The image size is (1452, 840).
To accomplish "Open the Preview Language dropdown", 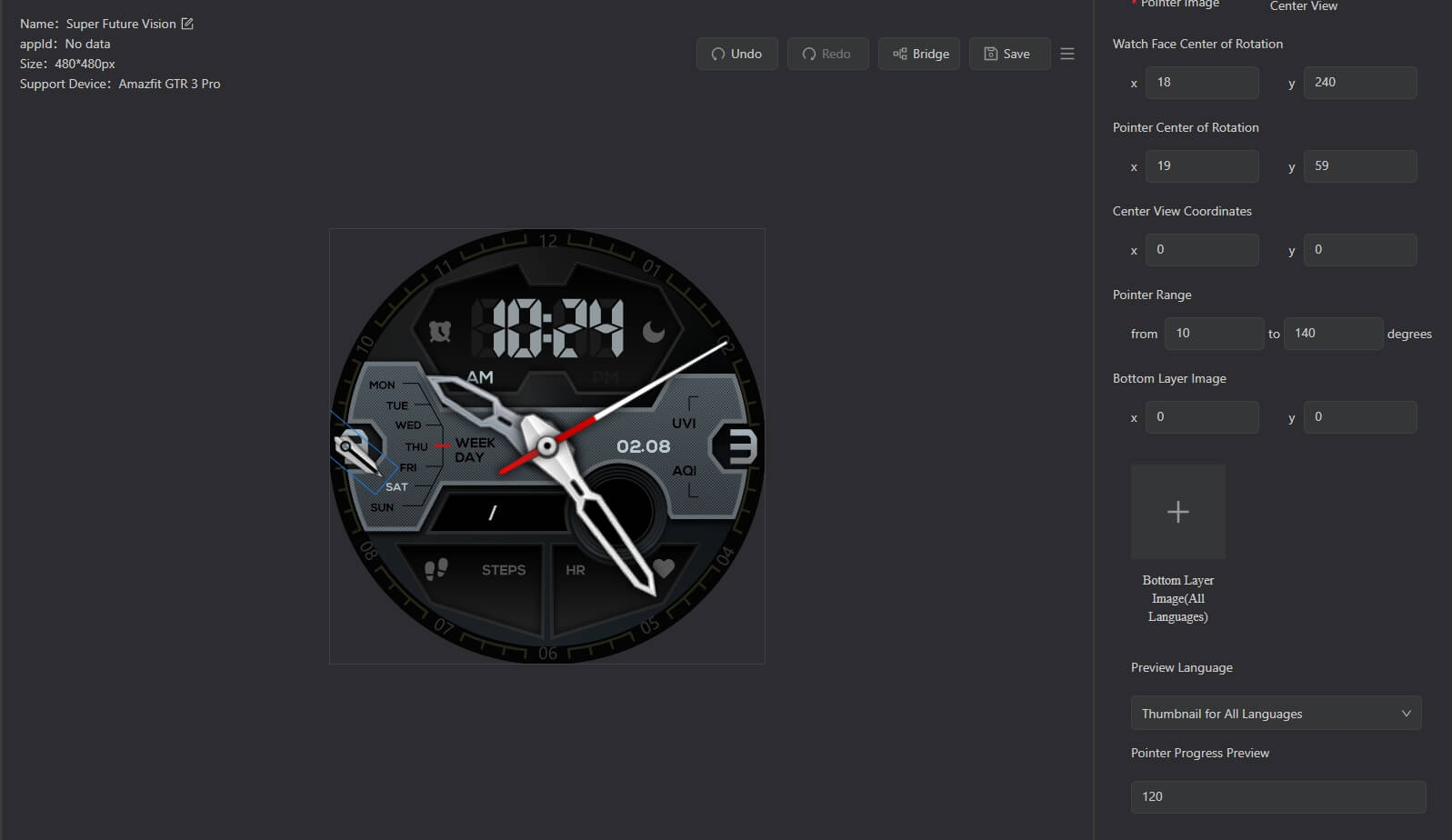I will coord(1276,714).
